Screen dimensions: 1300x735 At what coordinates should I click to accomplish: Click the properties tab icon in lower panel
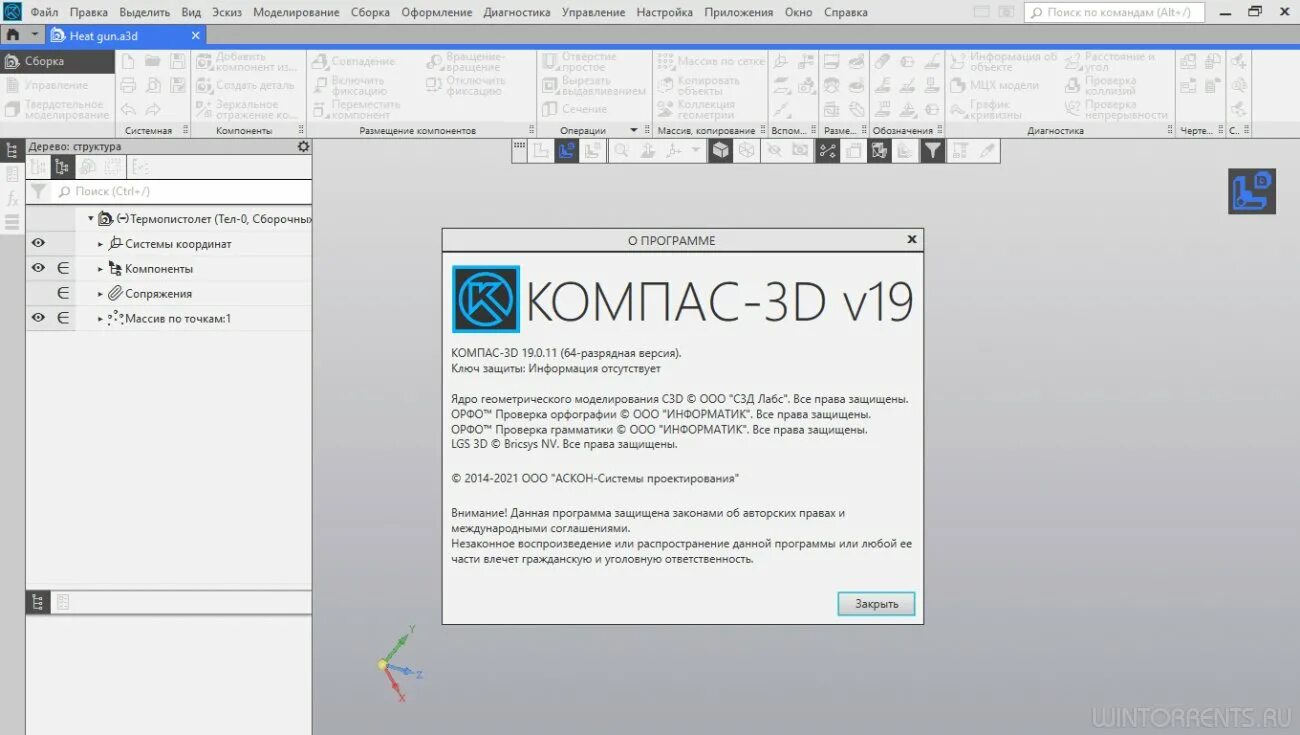62,602
